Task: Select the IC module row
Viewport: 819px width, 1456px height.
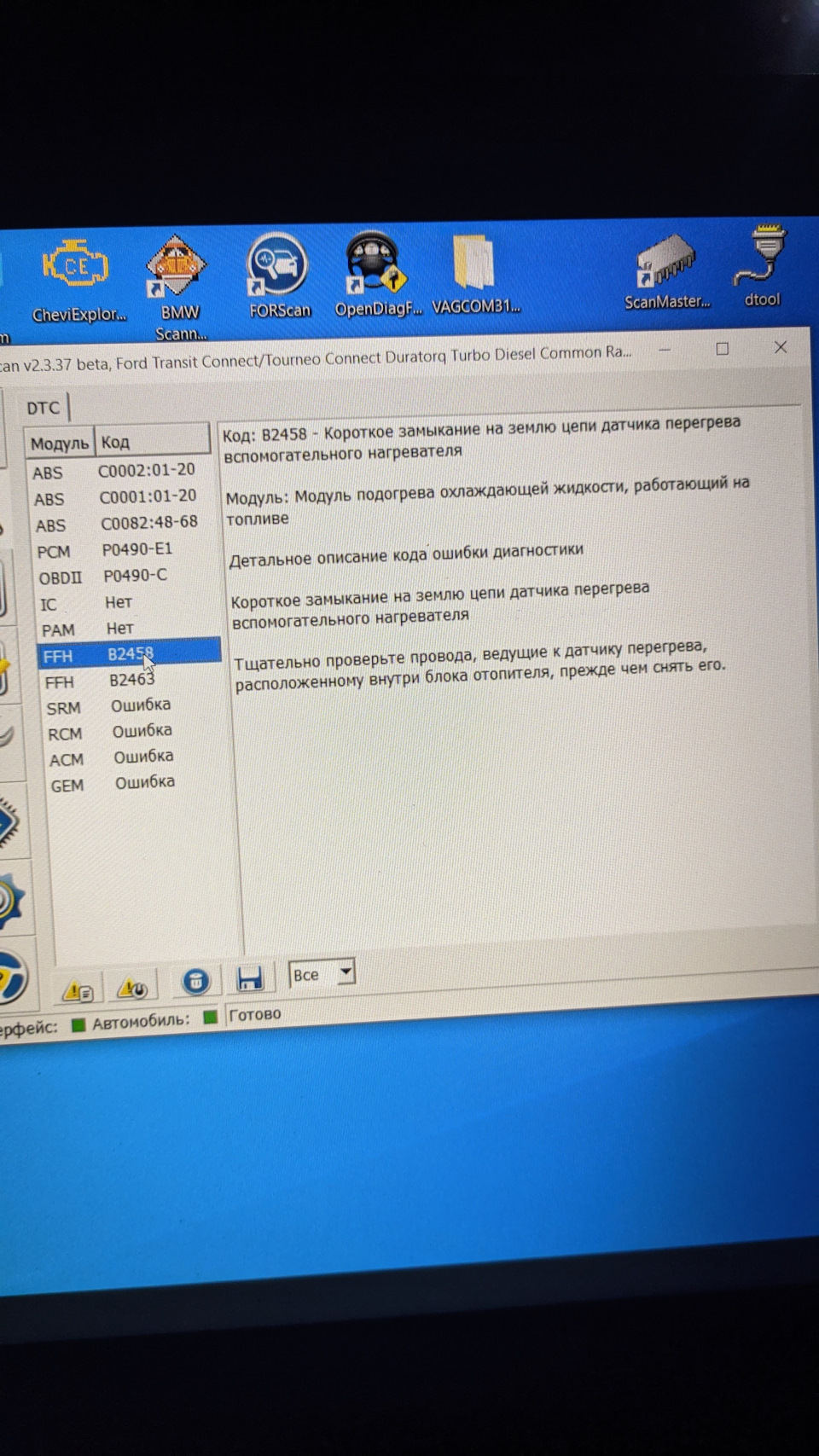Action: pyautogui.click(x=128, y=603)
